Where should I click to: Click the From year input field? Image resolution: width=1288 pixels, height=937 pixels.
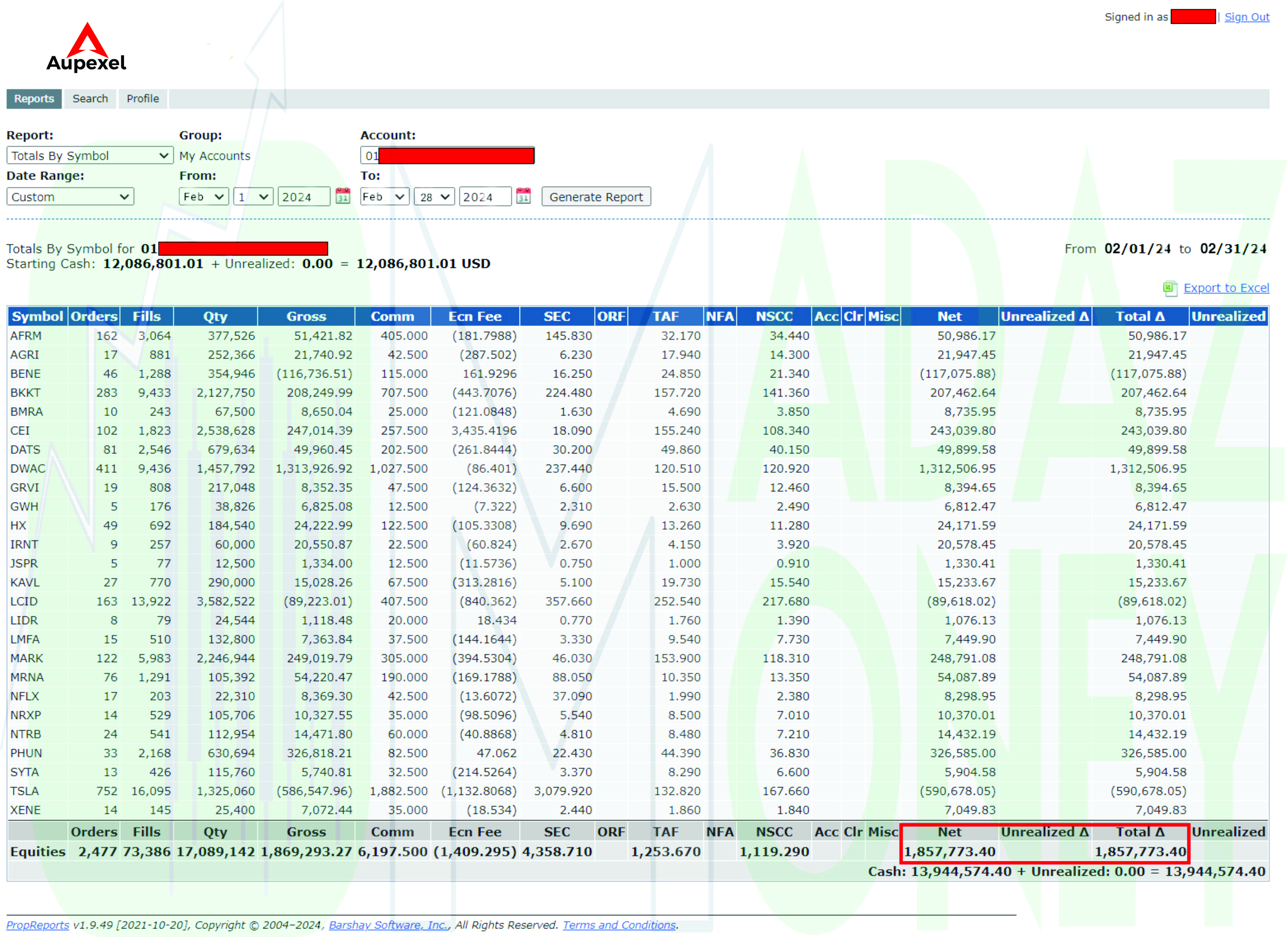coord(304,197)
